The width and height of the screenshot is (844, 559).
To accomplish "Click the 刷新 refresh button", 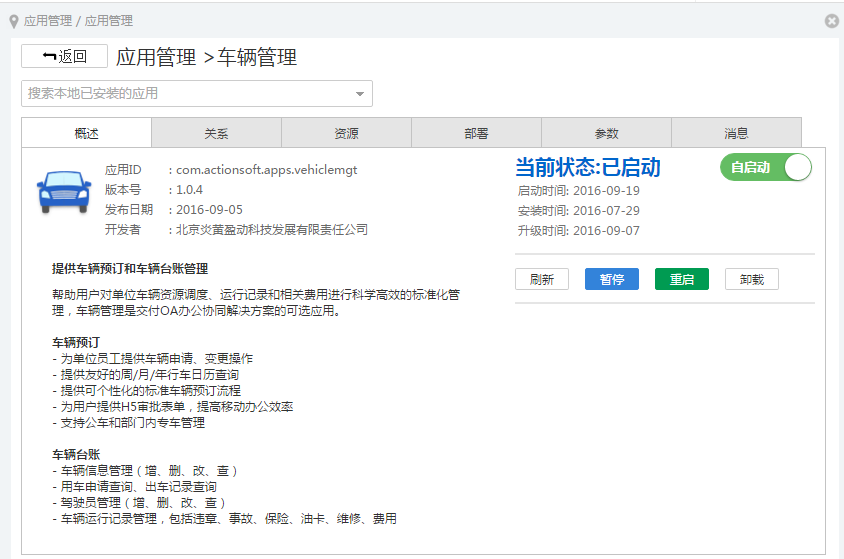I will pos(541,279).
